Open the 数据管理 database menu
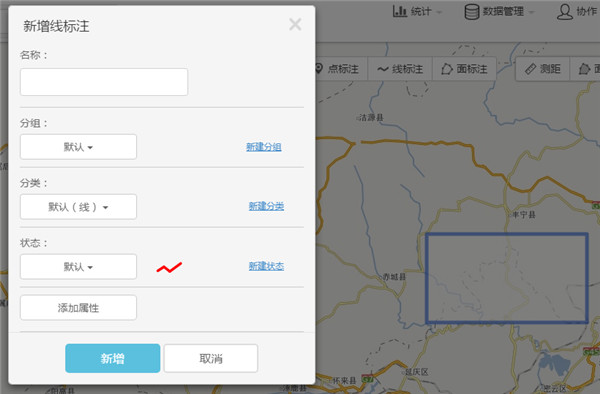Viewport: 600px width, 394px height. pyautogui.click(x=499, y=11)
